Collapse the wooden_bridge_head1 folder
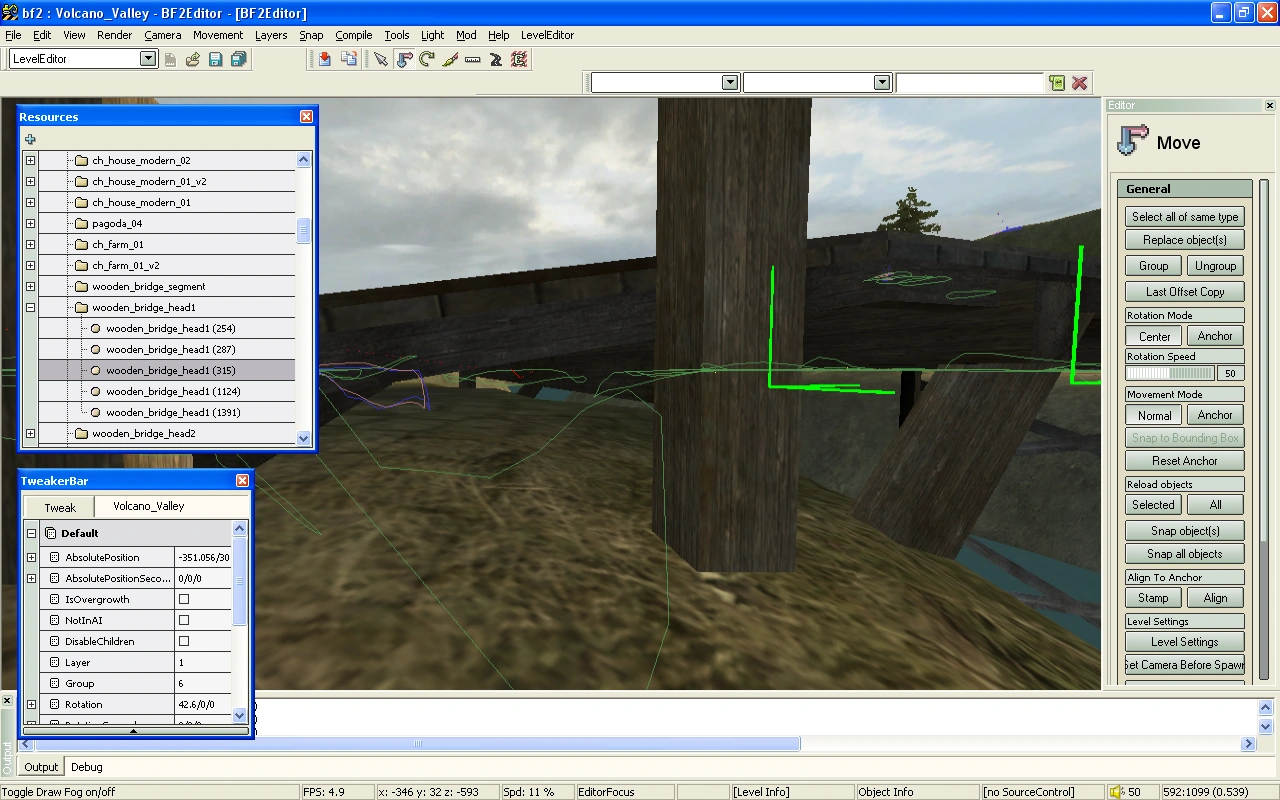This screenshot has width=1280, height=800. [x=30, y=307]
